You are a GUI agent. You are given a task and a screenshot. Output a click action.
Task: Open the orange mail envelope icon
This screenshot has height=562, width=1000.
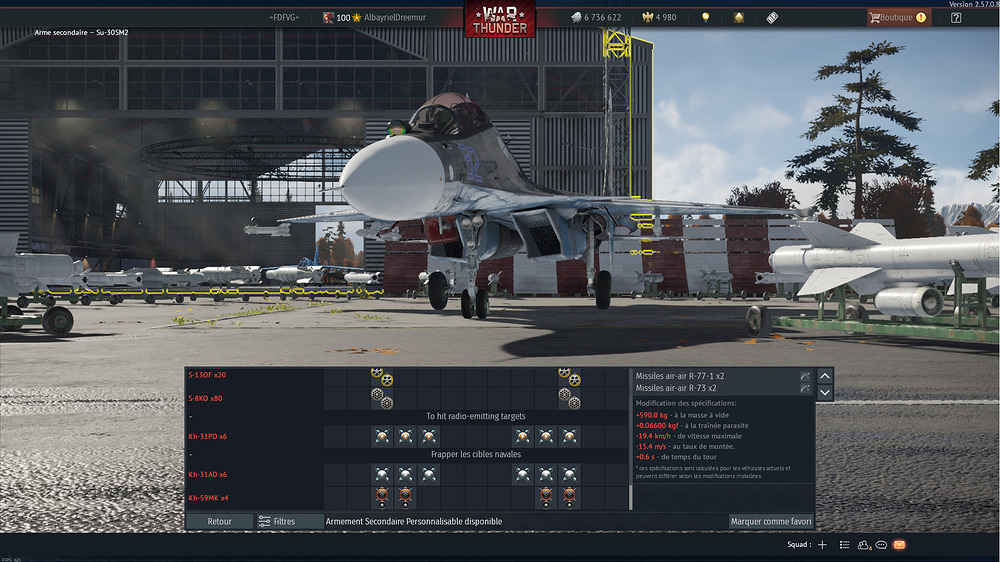coord(899,545)
